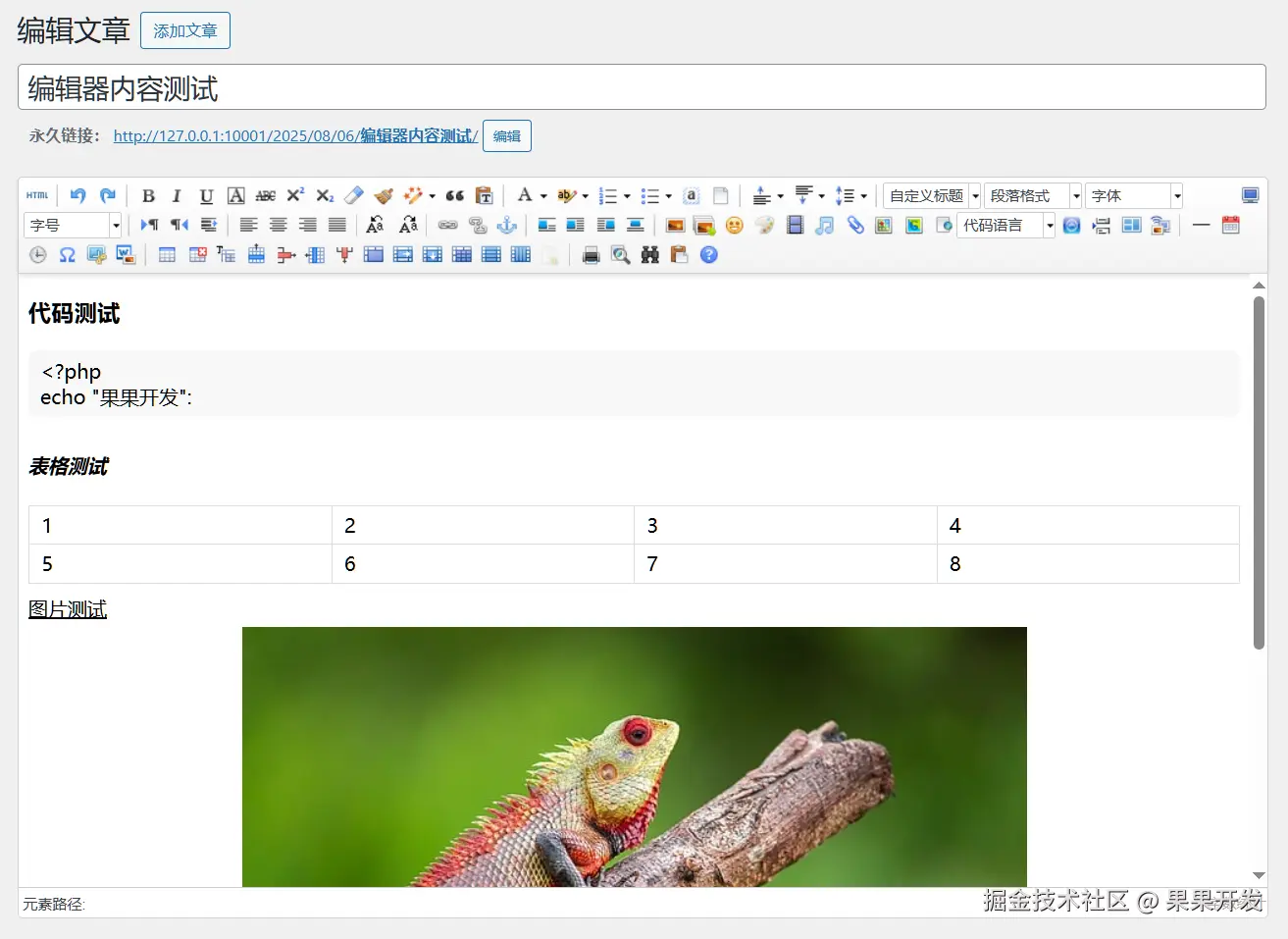
Task: Open the 段落格式 dropdown
Action: [1033, 196]
